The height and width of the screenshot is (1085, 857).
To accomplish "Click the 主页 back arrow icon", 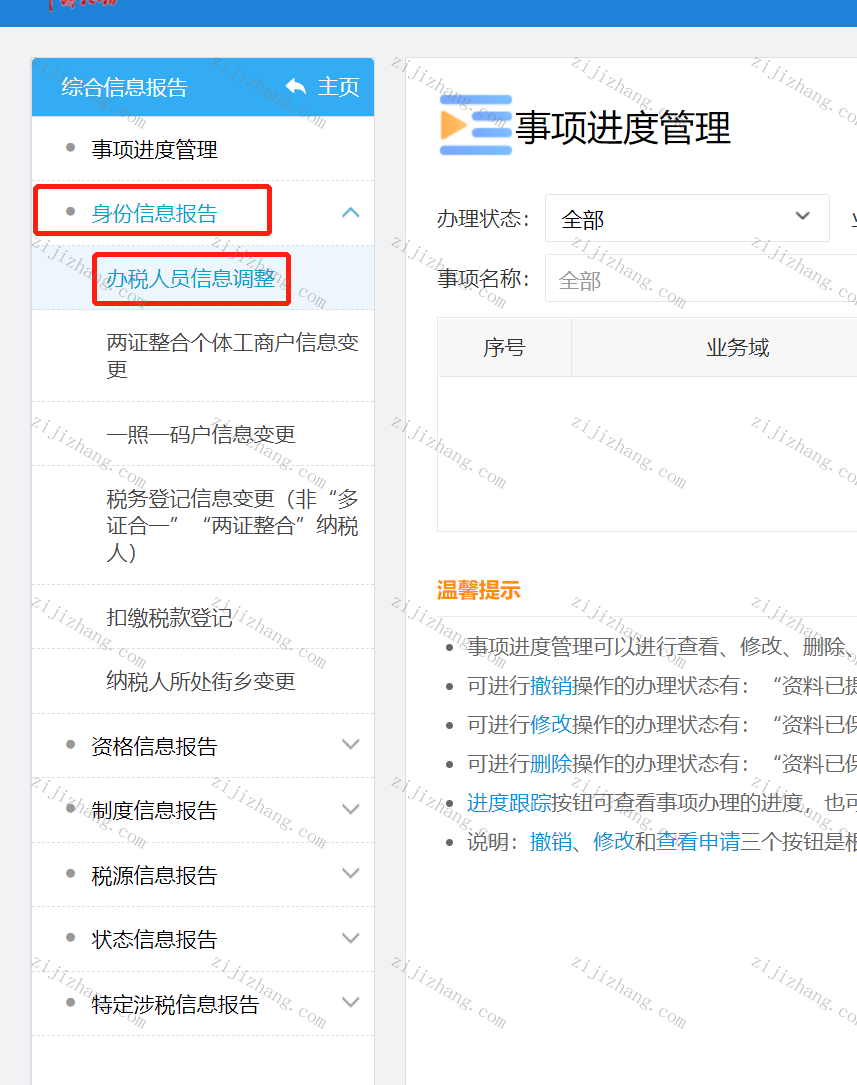I will click(296, 86).
